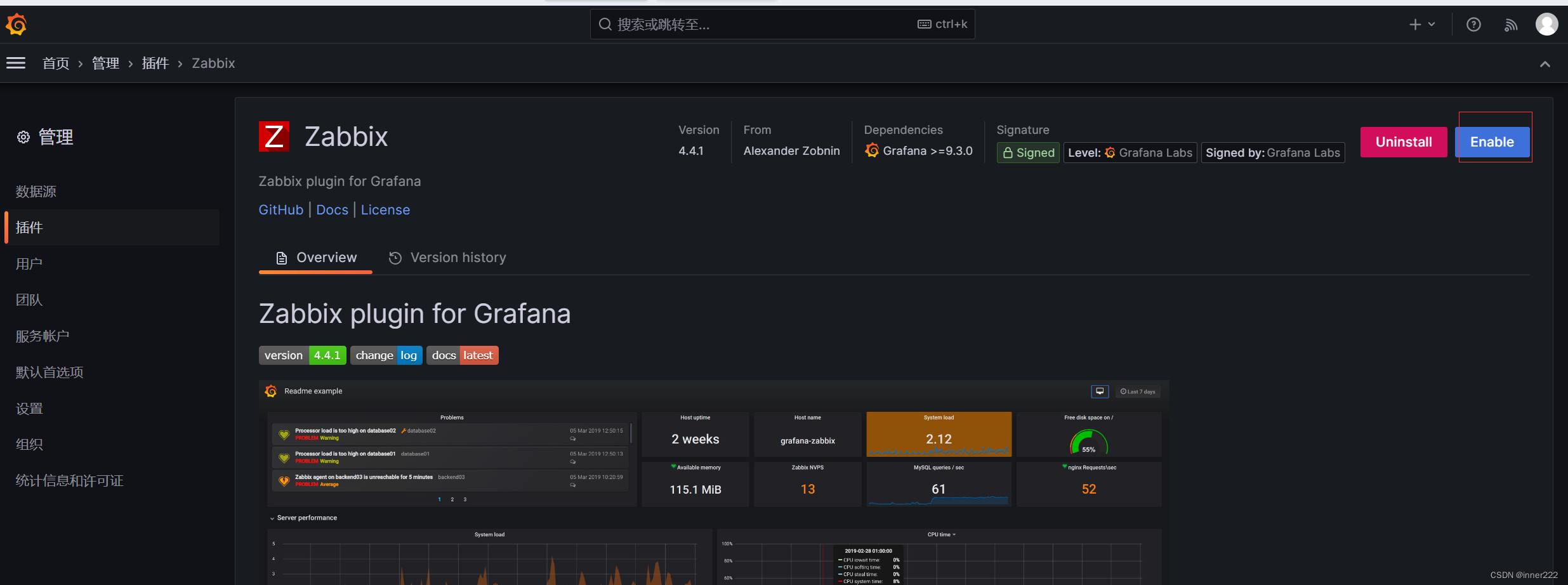Expand the plus add-new dropdown
The width and height of the screenshot is (1568, 585).
point(1421,25)
